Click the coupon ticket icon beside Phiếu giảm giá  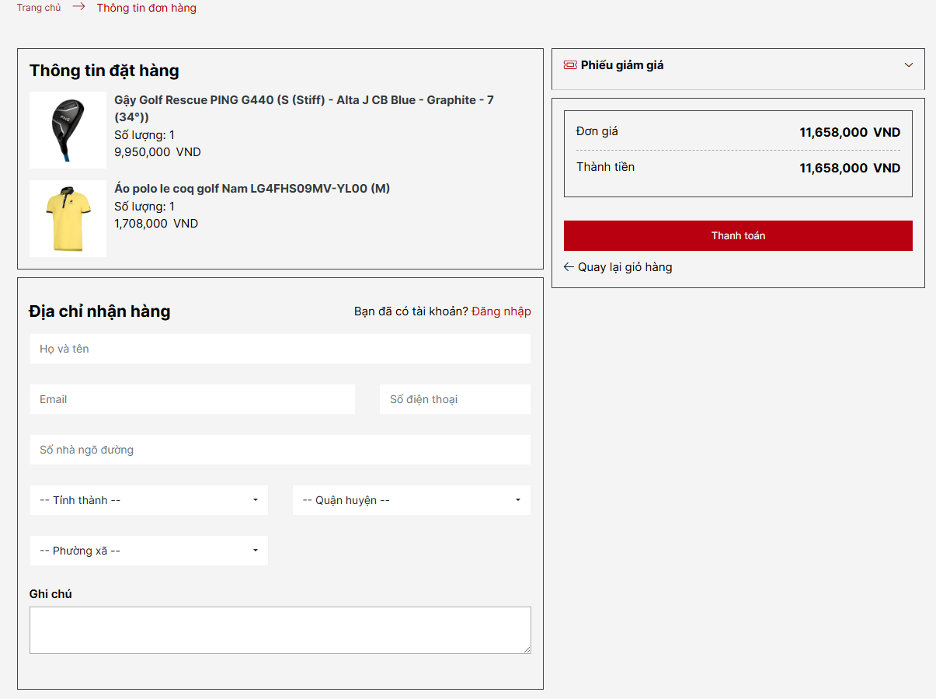570,65
